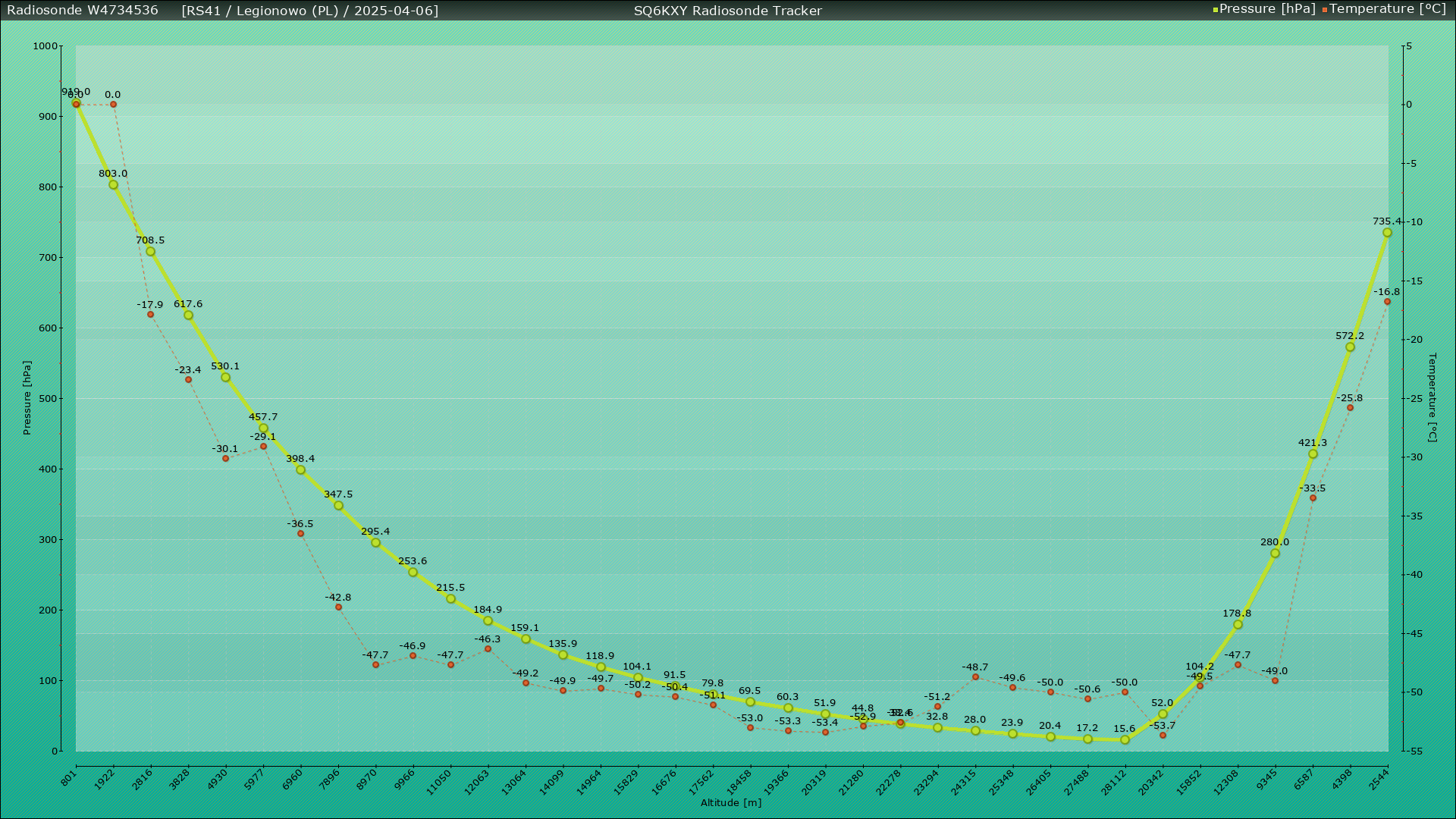This screenshot has height=819, width=1456.
Task: Click the 735.4 hPa final pressure point
Action: (1387, 233)
